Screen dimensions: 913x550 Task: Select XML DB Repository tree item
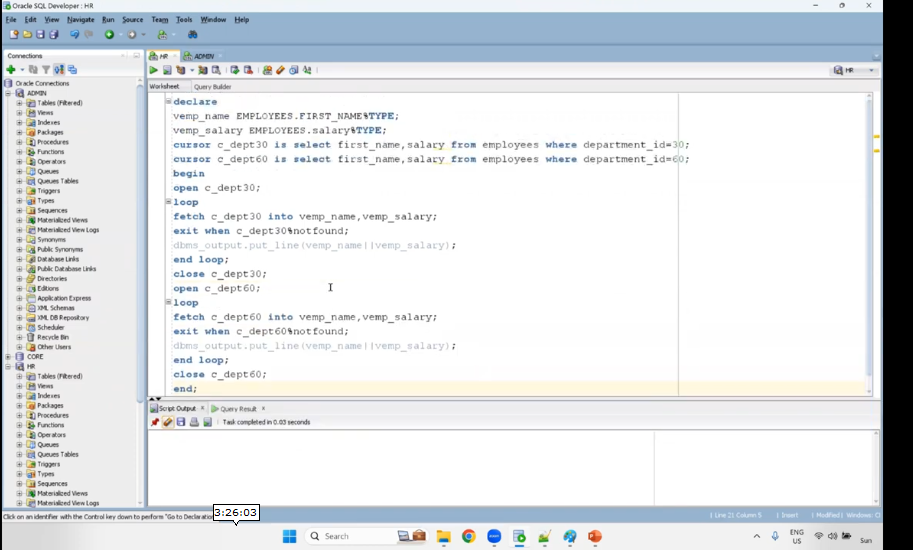pos(63,318)
